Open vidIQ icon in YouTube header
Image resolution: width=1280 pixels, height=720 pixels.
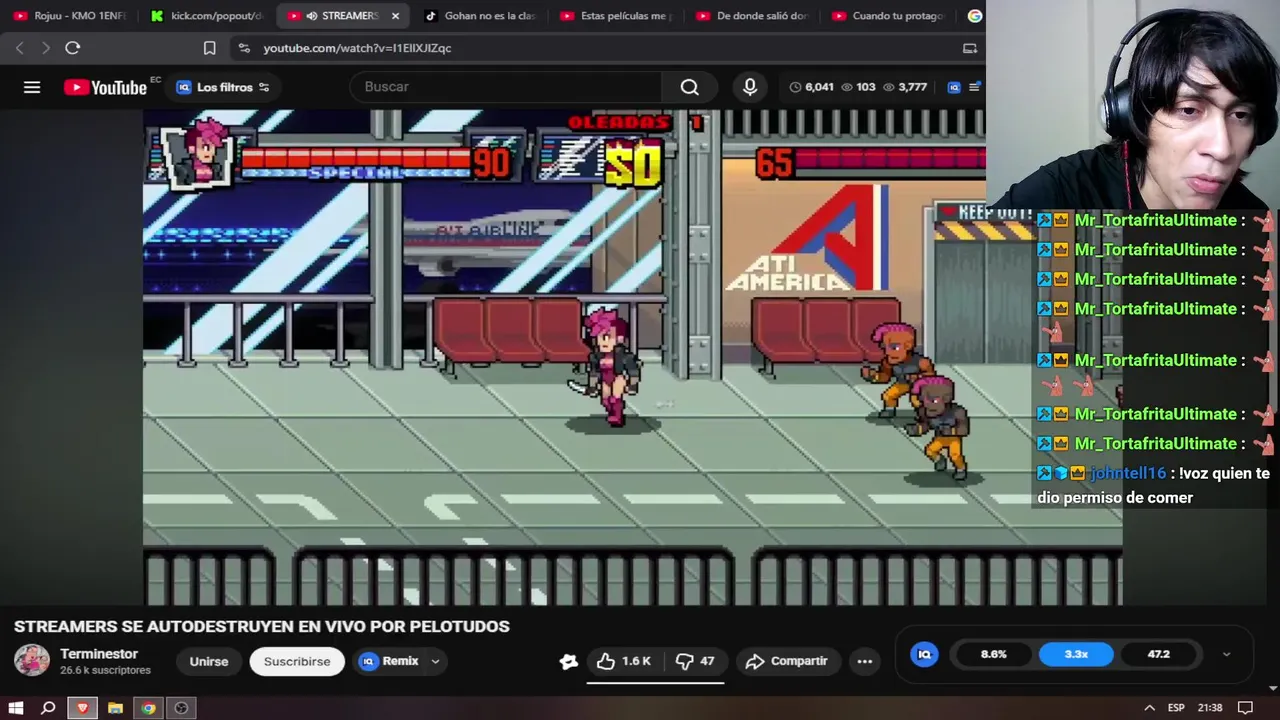[x=954, y=87]
